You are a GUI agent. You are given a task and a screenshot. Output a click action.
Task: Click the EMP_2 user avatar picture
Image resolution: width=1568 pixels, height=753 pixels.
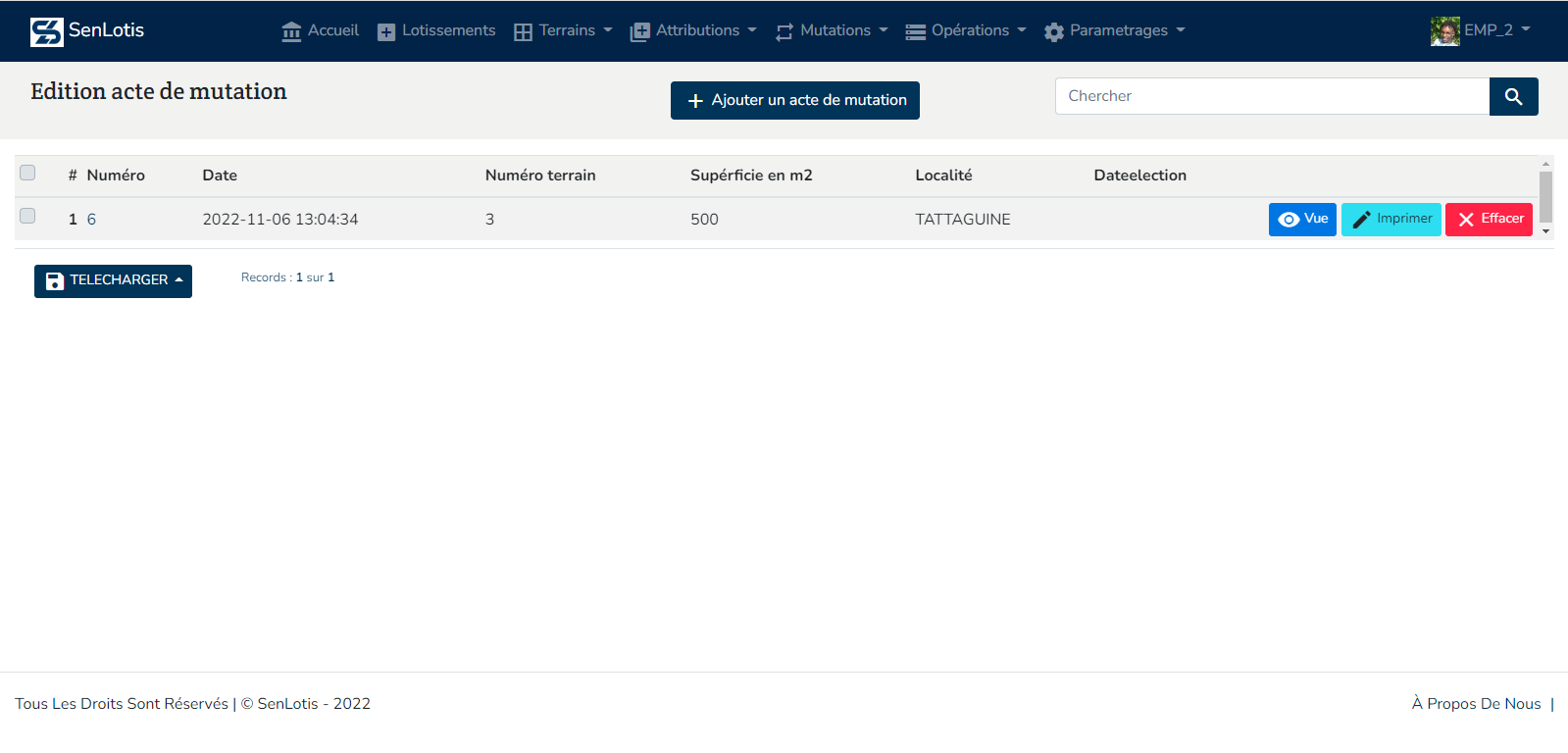pos(1444,31)
